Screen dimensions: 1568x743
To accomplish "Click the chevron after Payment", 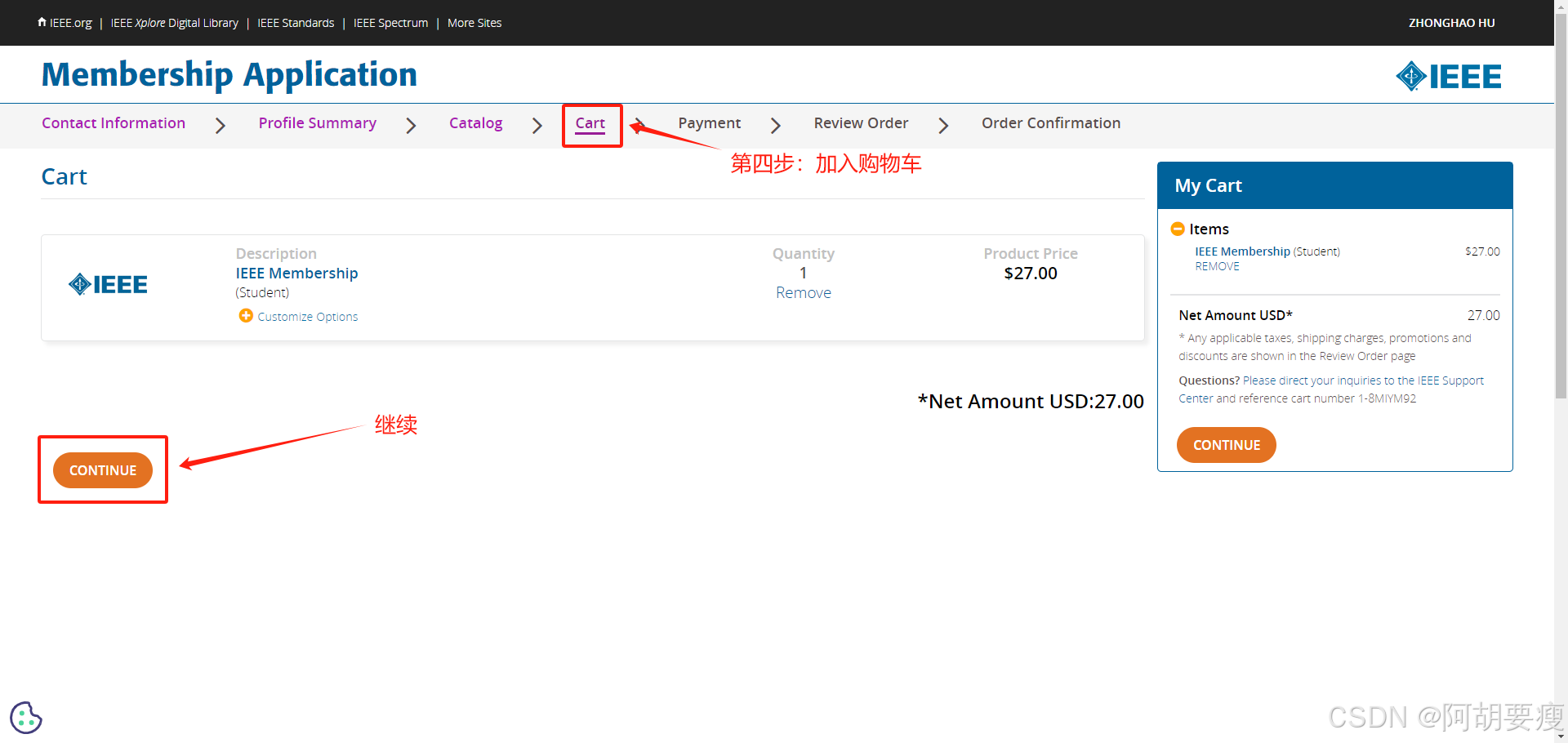I will (x=775, y=125).
